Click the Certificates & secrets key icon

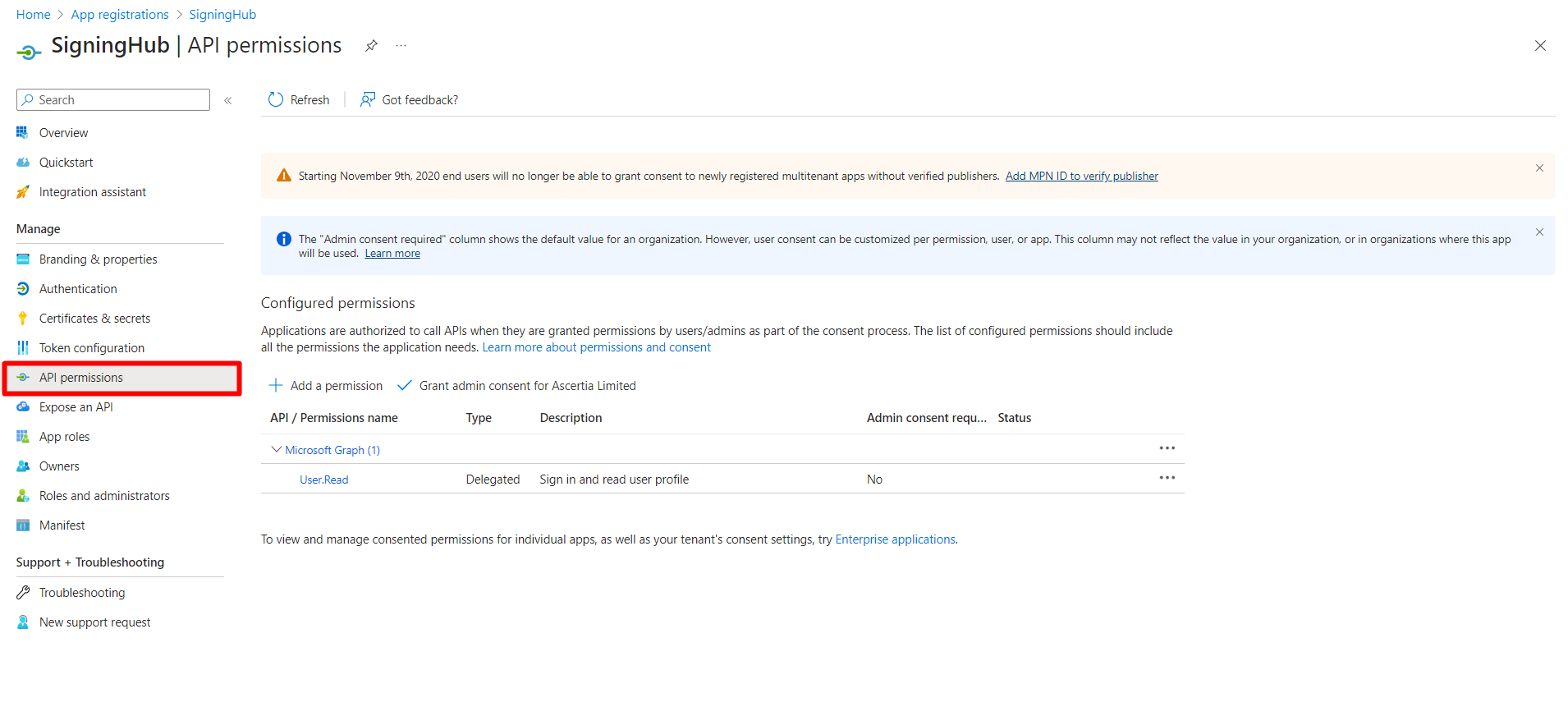tap(23, 318)
